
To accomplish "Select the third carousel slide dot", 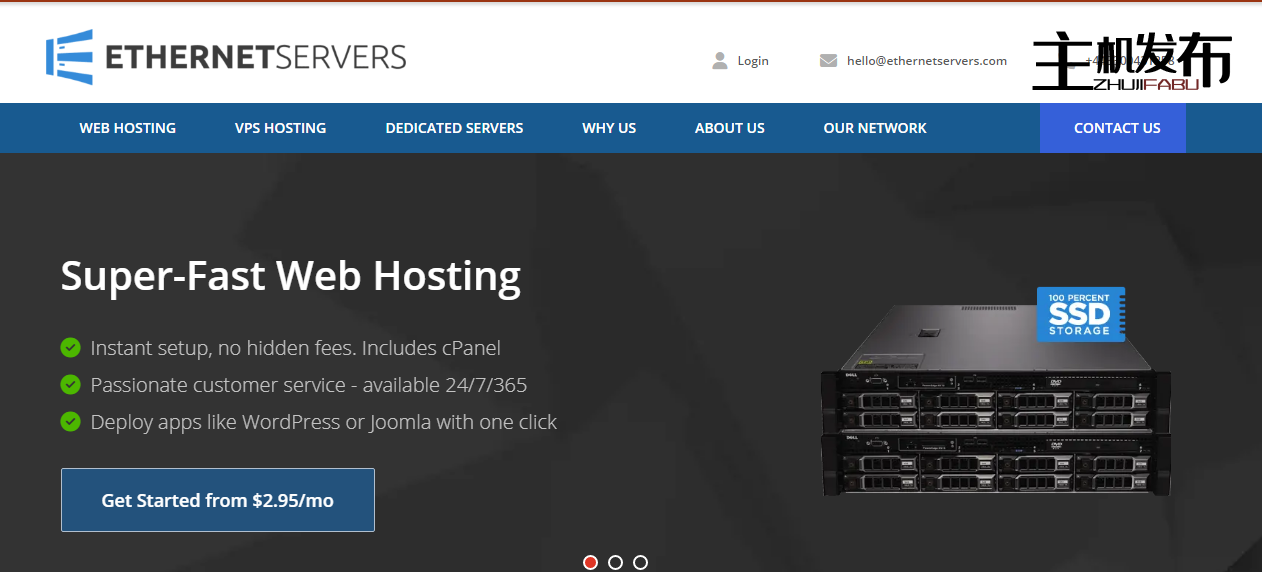I will click(x=640, y=562).
